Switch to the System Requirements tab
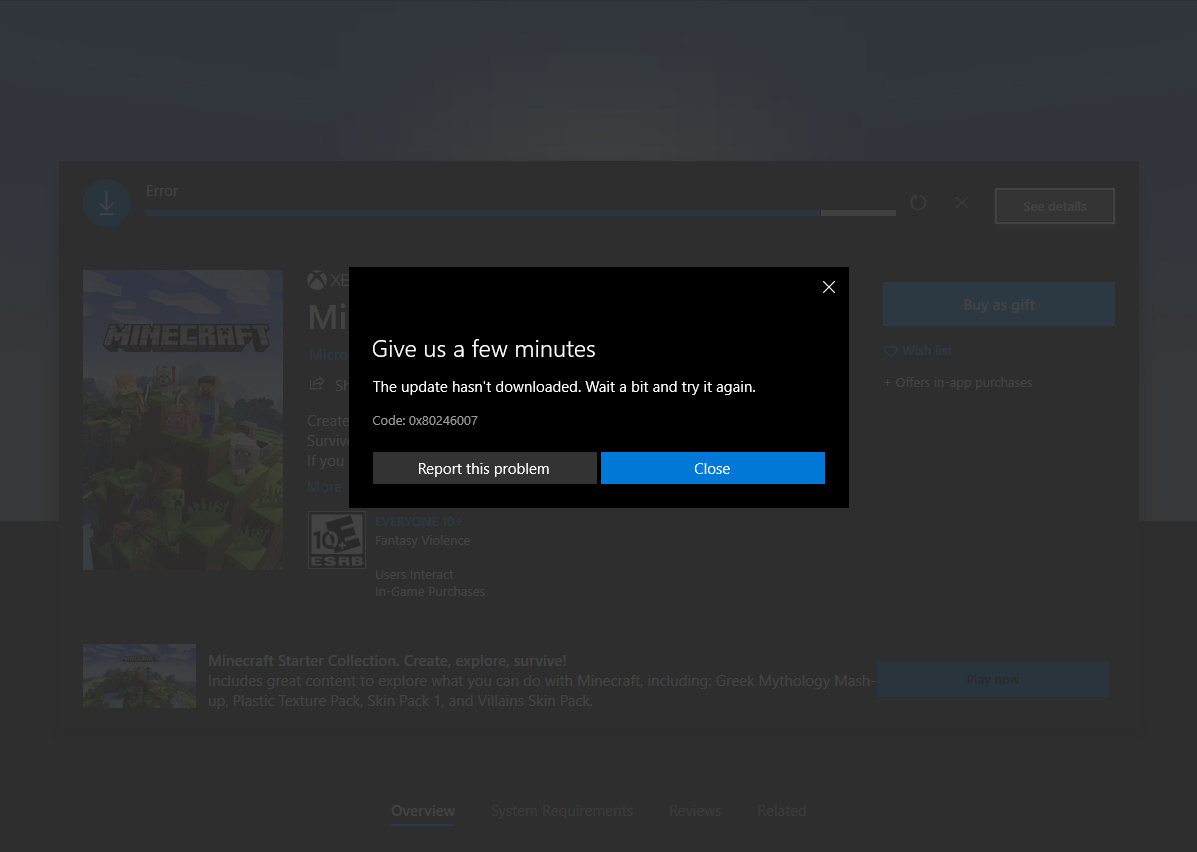The width and height of the screenshot is (1197, 852). (562, 811)
